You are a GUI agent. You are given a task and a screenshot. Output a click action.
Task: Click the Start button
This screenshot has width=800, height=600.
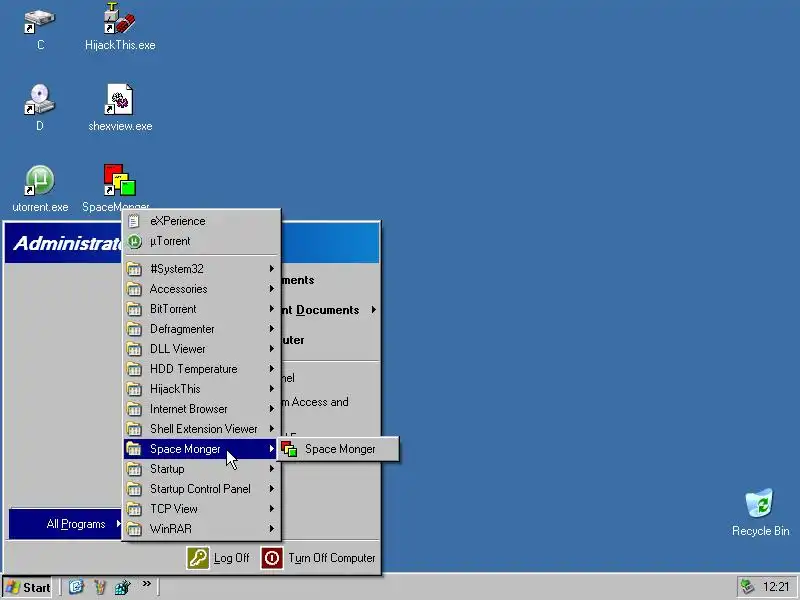(x=28, y=587)
